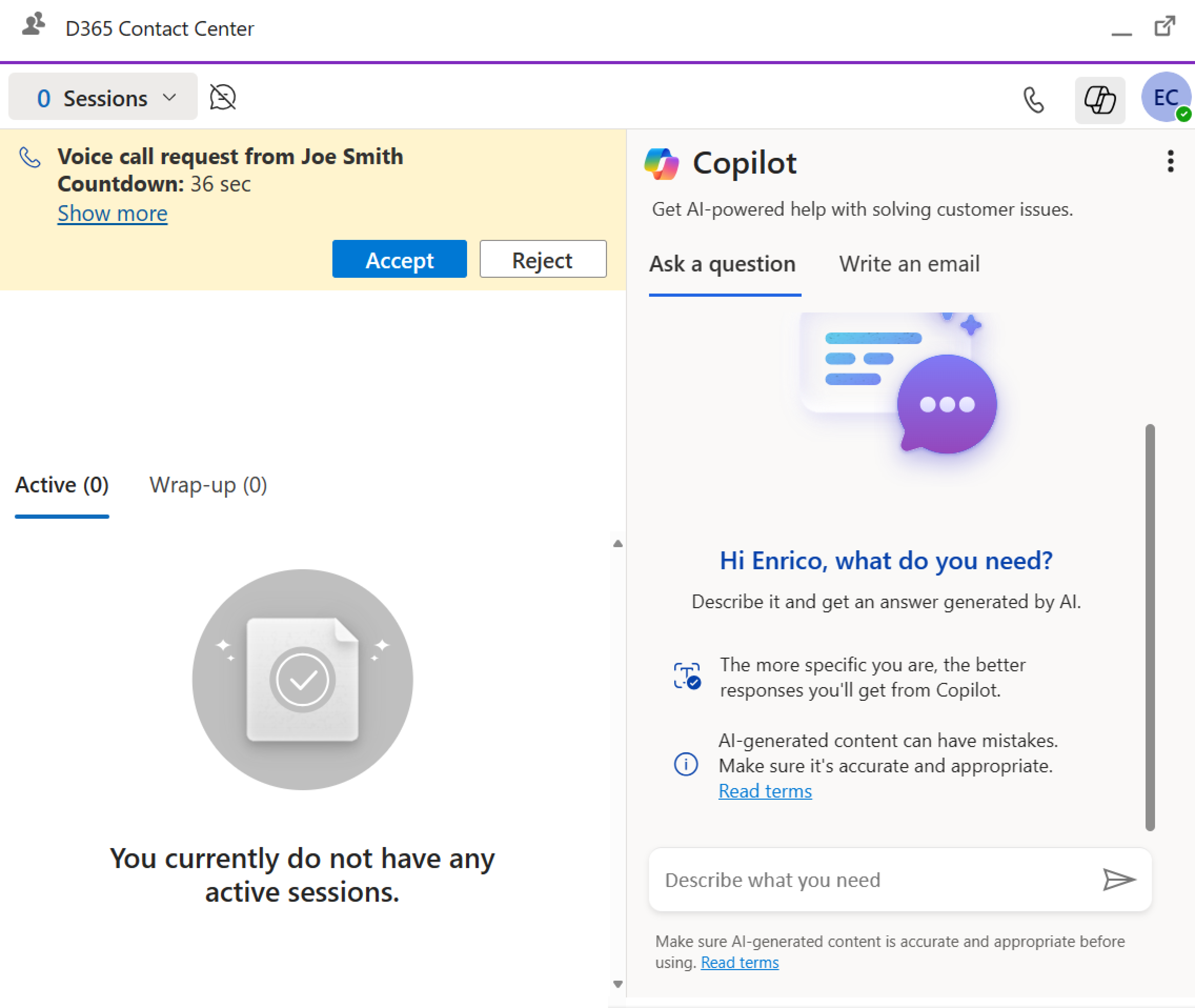
Task: Expand the Sessions dropdown
Action: pyautogui.click(x=103, y=97)
